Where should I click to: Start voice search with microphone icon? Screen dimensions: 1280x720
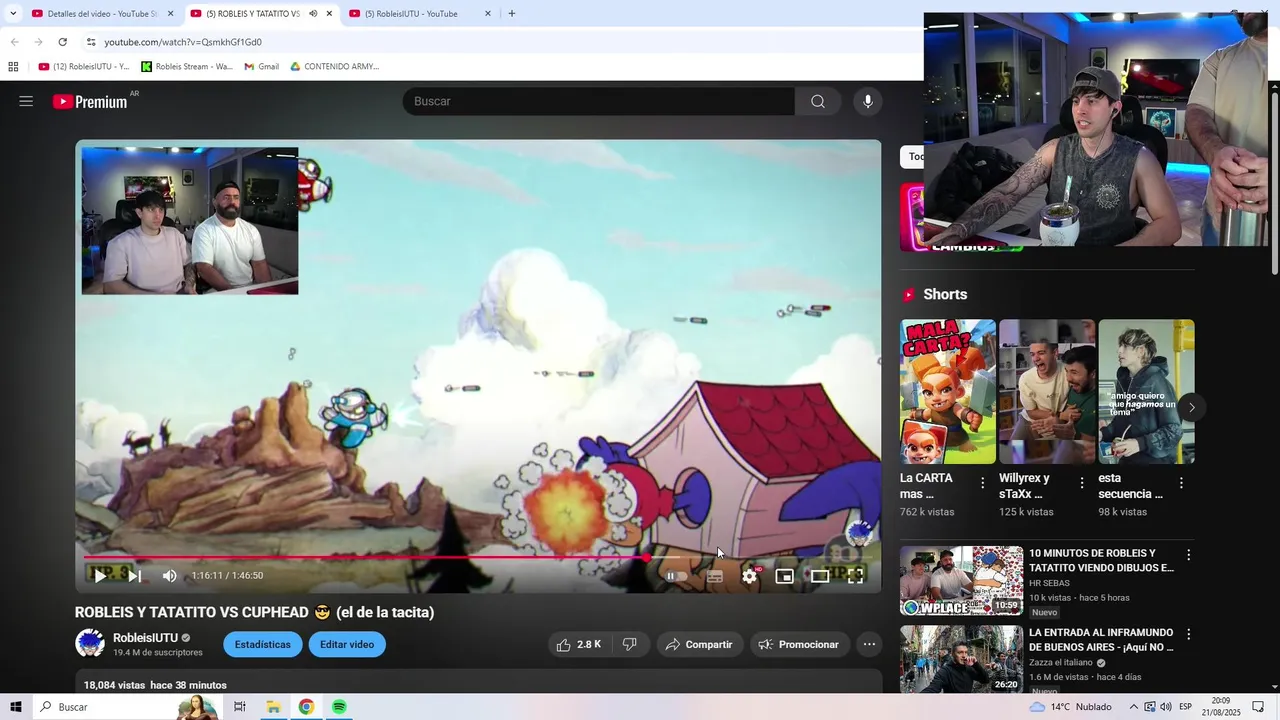point(868,101)
